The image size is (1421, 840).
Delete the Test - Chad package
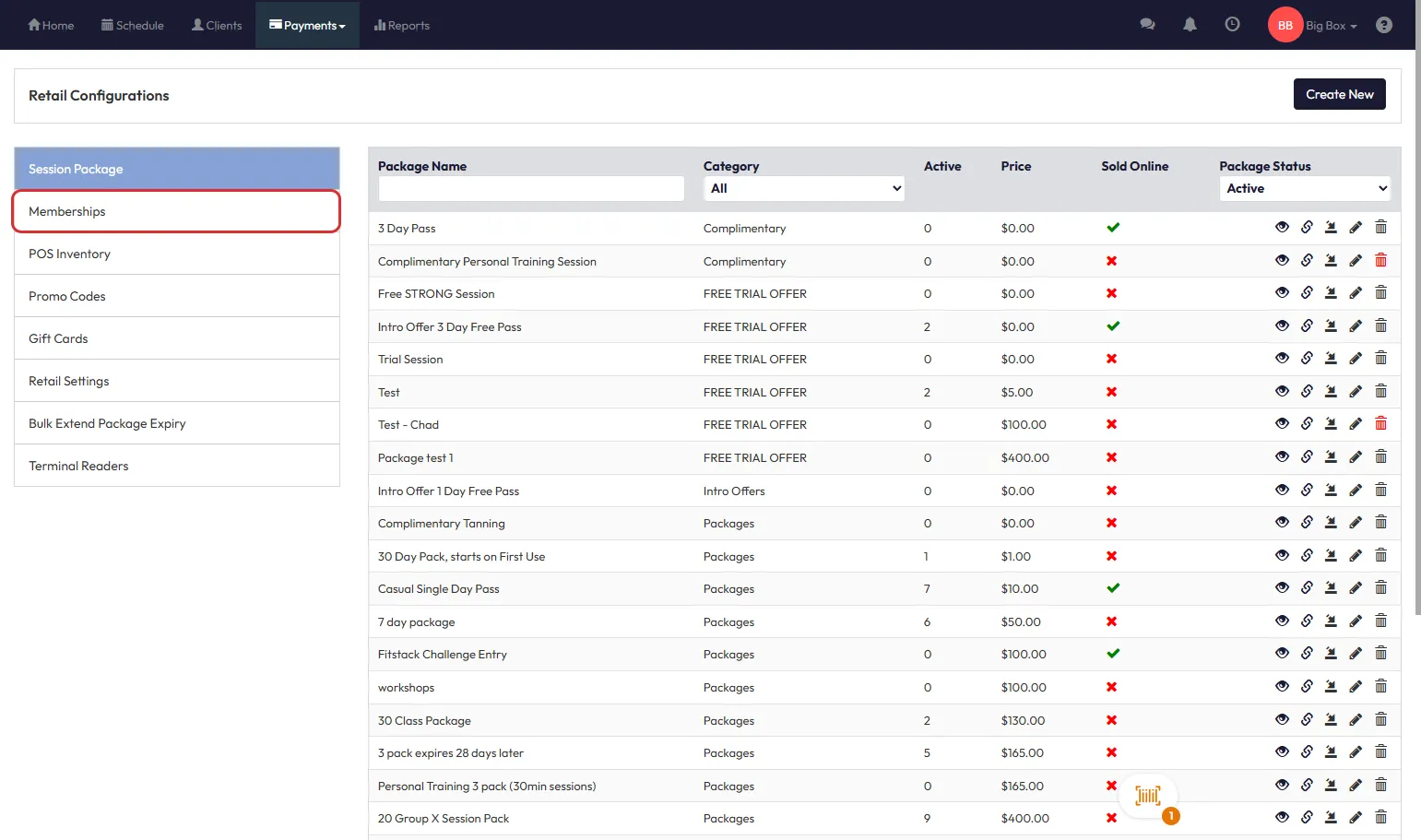pyautogui.click(x=1380, y=424)
